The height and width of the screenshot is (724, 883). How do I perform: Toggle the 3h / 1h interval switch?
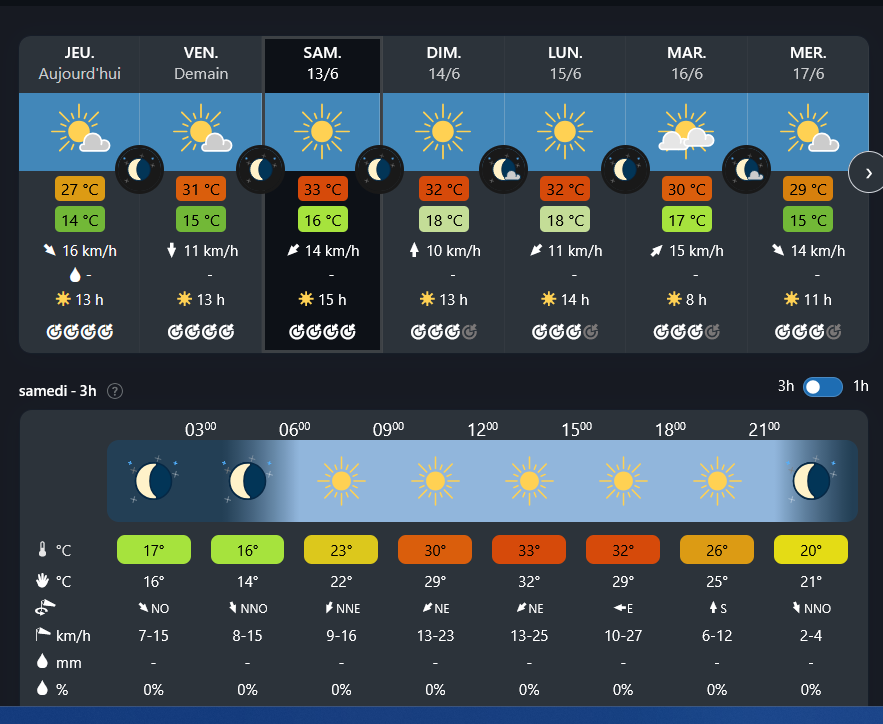823,387
